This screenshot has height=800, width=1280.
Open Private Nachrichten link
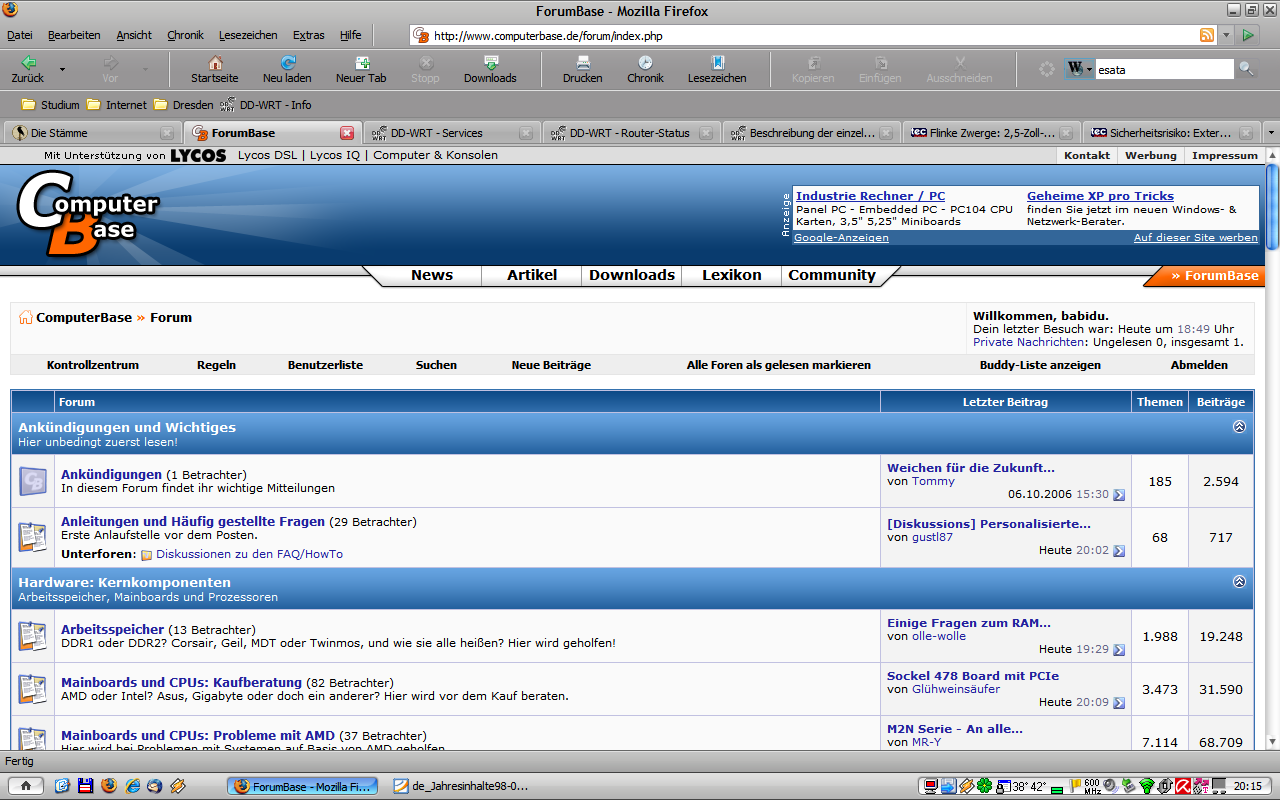tap(1030, 342)
